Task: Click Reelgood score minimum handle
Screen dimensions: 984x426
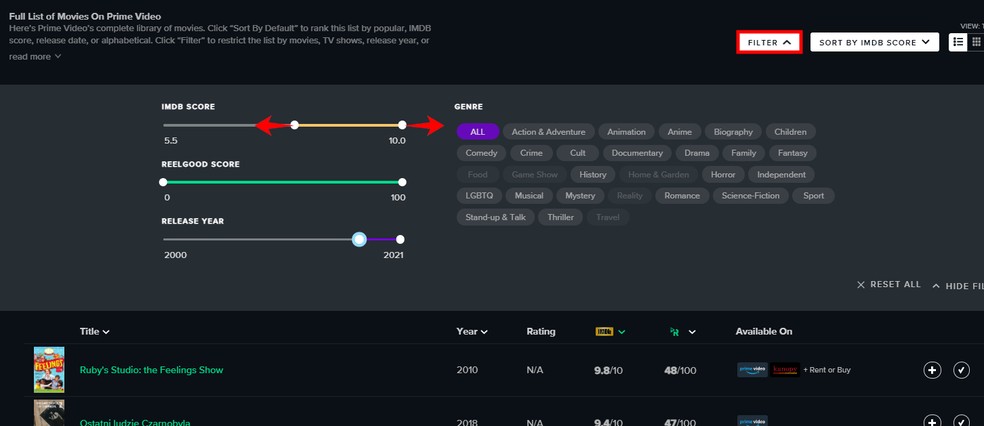Action: (163, 182)
